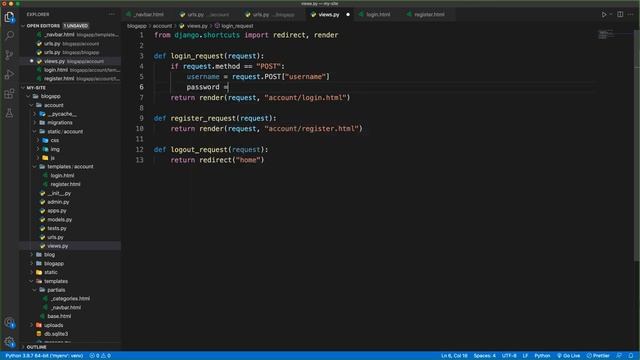The image size is (640, 360).
Task: Open errors and warnings count
Action: [100, 356]
